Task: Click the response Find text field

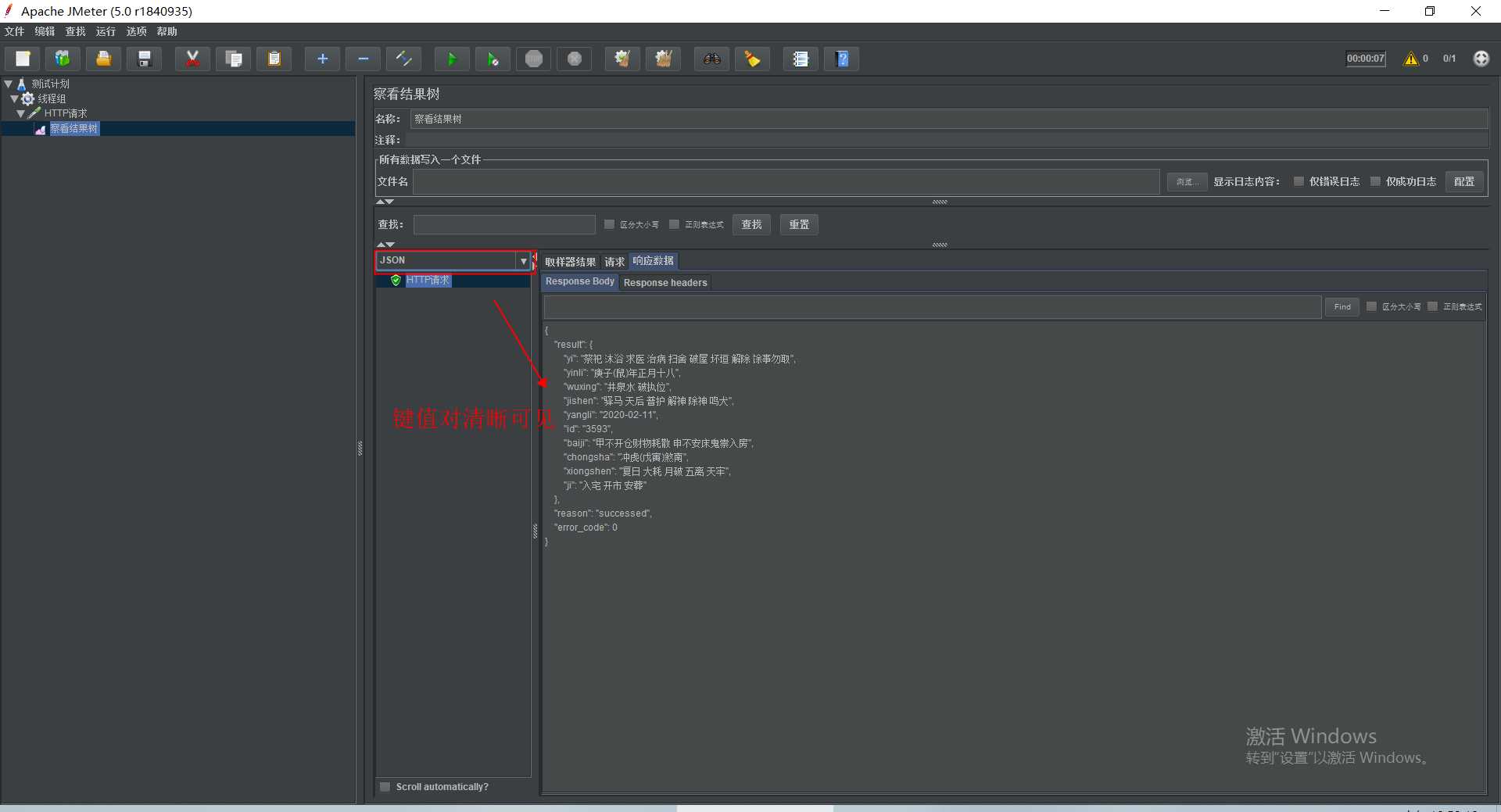Action: click(x=933, y=306)
